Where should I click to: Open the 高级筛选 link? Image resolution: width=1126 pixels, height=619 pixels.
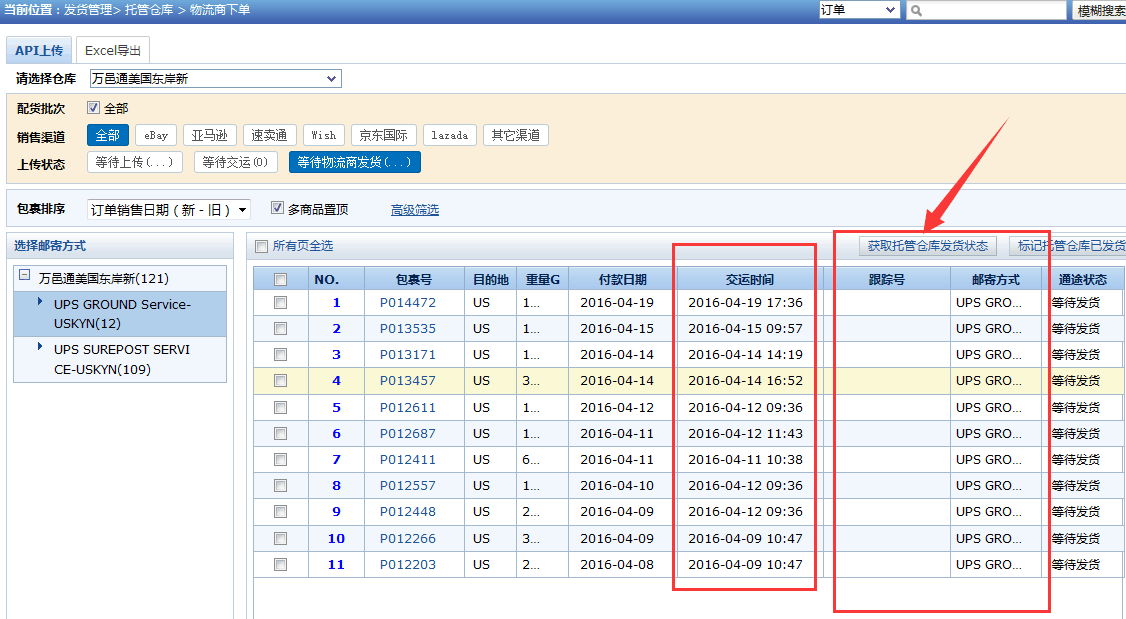point(414,210)
